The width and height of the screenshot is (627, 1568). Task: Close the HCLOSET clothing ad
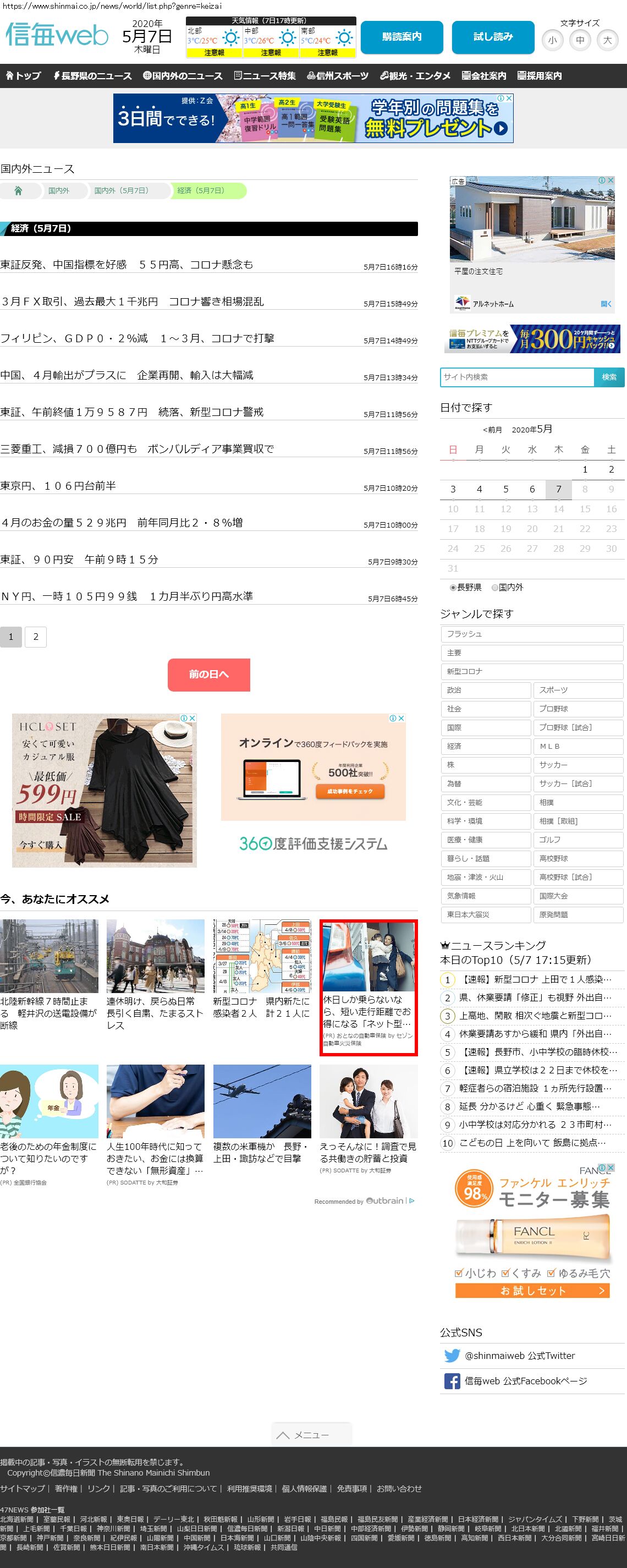click(x=192, y=719)
